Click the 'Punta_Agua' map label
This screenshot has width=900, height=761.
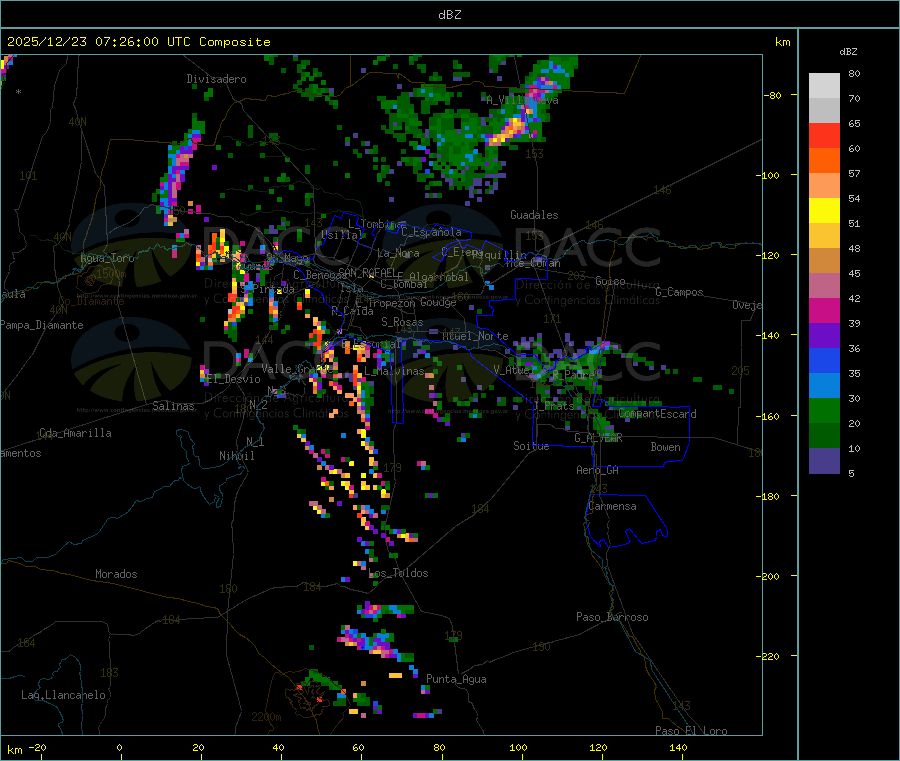pyautogui.click(x=456, y=679)
